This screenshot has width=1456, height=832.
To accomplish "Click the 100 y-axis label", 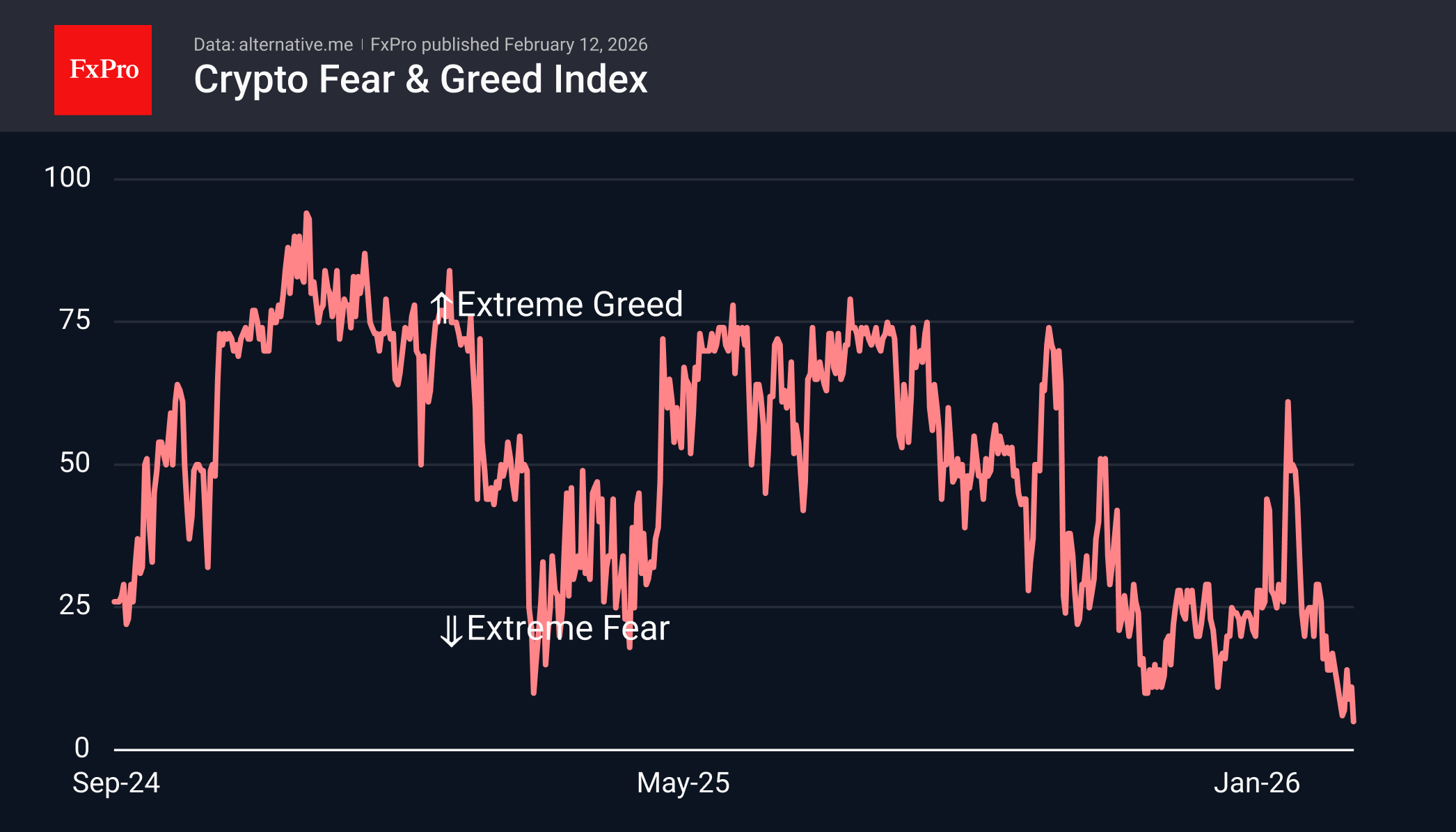I will (x=68, y=178).
